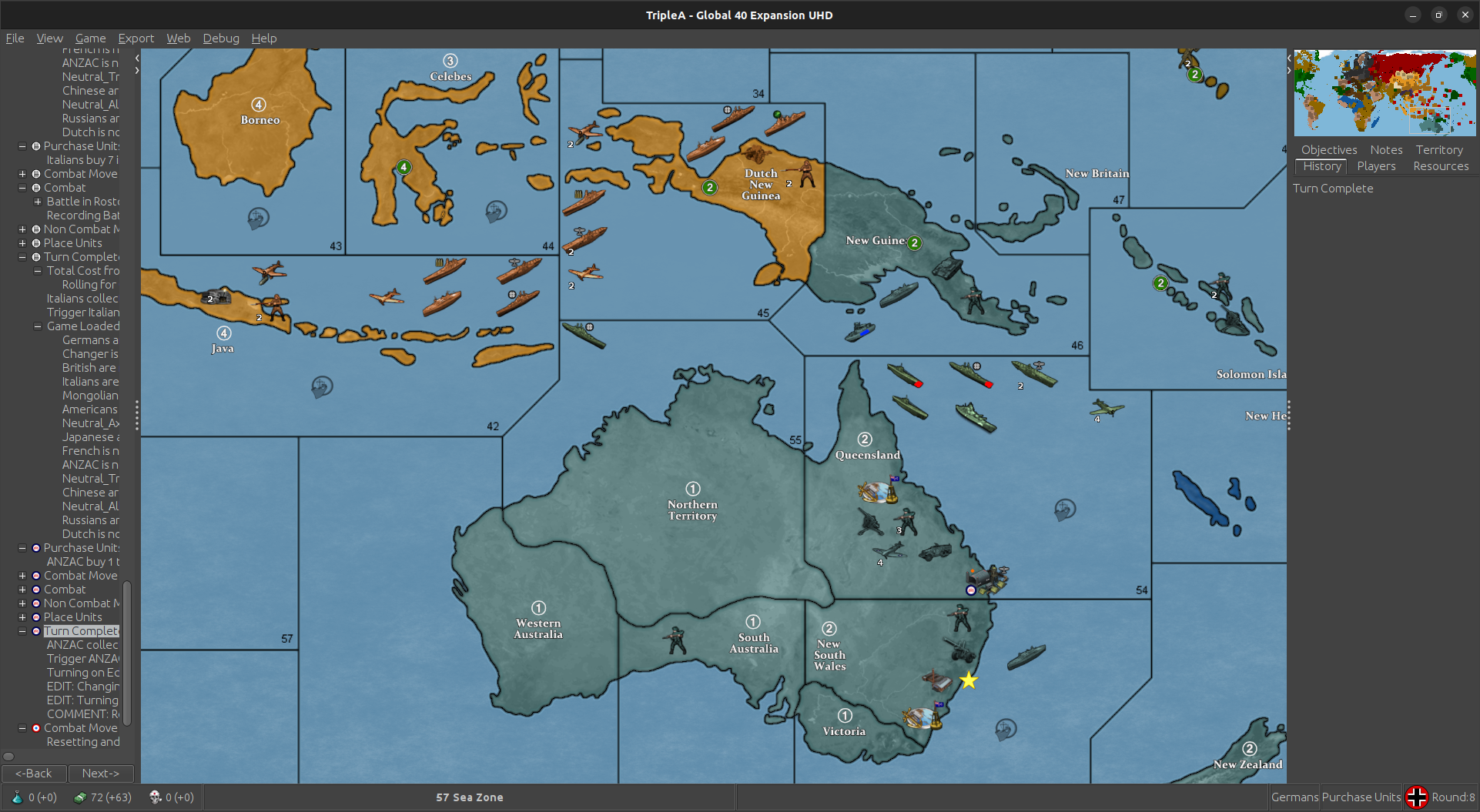Screen dimensions: 1480x812
Task: Click the convoy icon in sea zone 42
Action: [322, 386]
